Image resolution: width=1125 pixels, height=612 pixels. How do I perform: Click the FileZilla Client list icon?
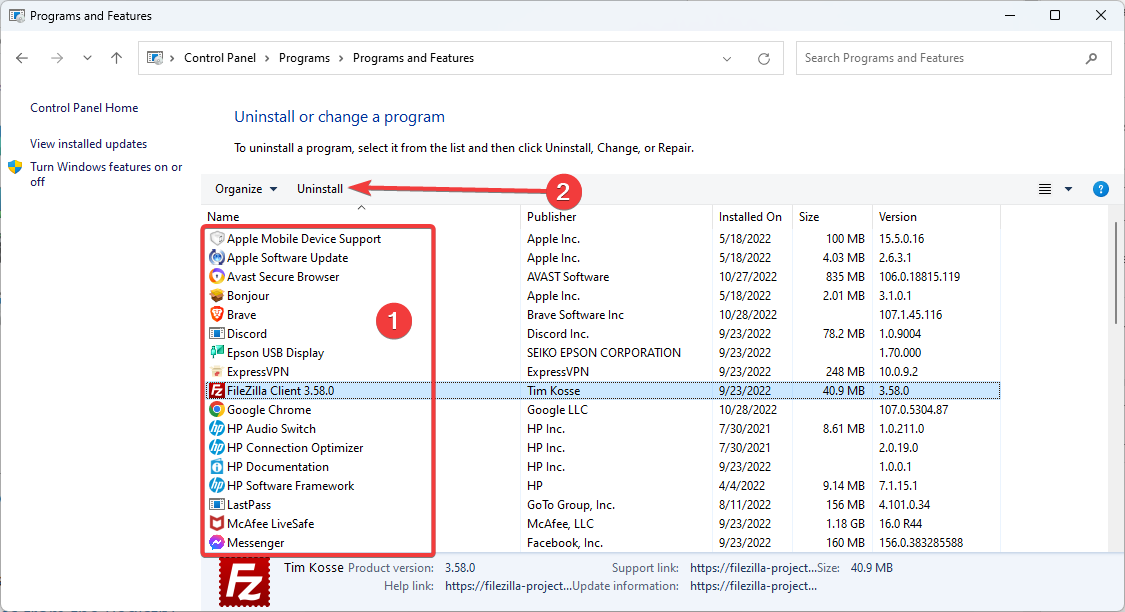pos(217,390)
